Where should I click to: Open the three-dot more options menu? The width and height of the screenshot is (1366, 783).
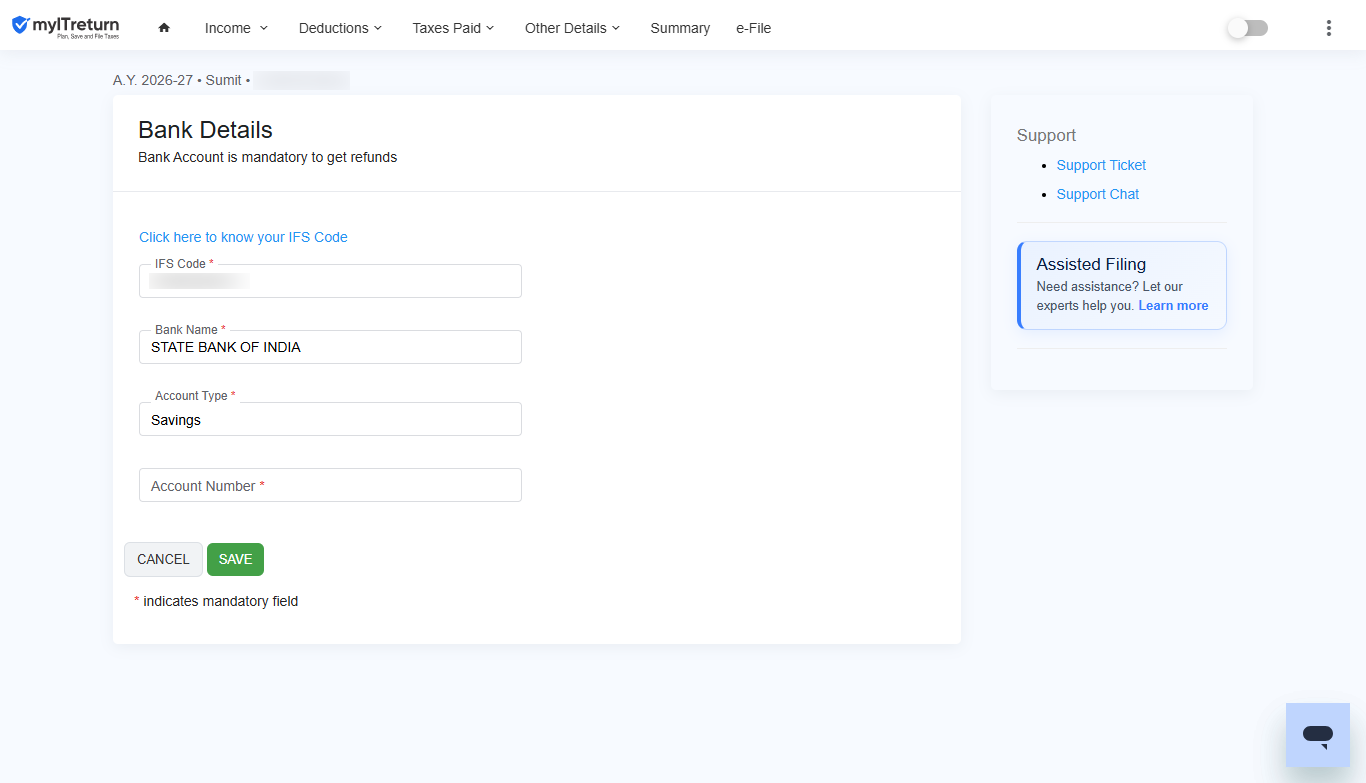click(1328, 28)
